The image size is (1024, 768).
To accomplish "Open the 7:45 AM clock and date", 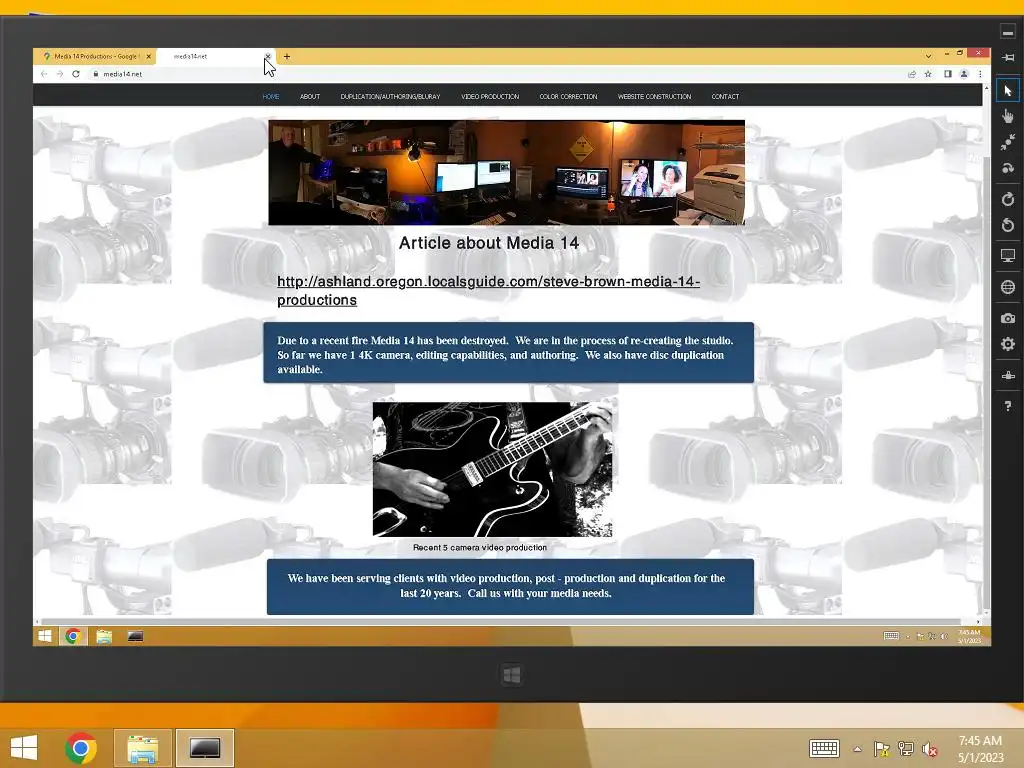I will (x=980, y=749).
